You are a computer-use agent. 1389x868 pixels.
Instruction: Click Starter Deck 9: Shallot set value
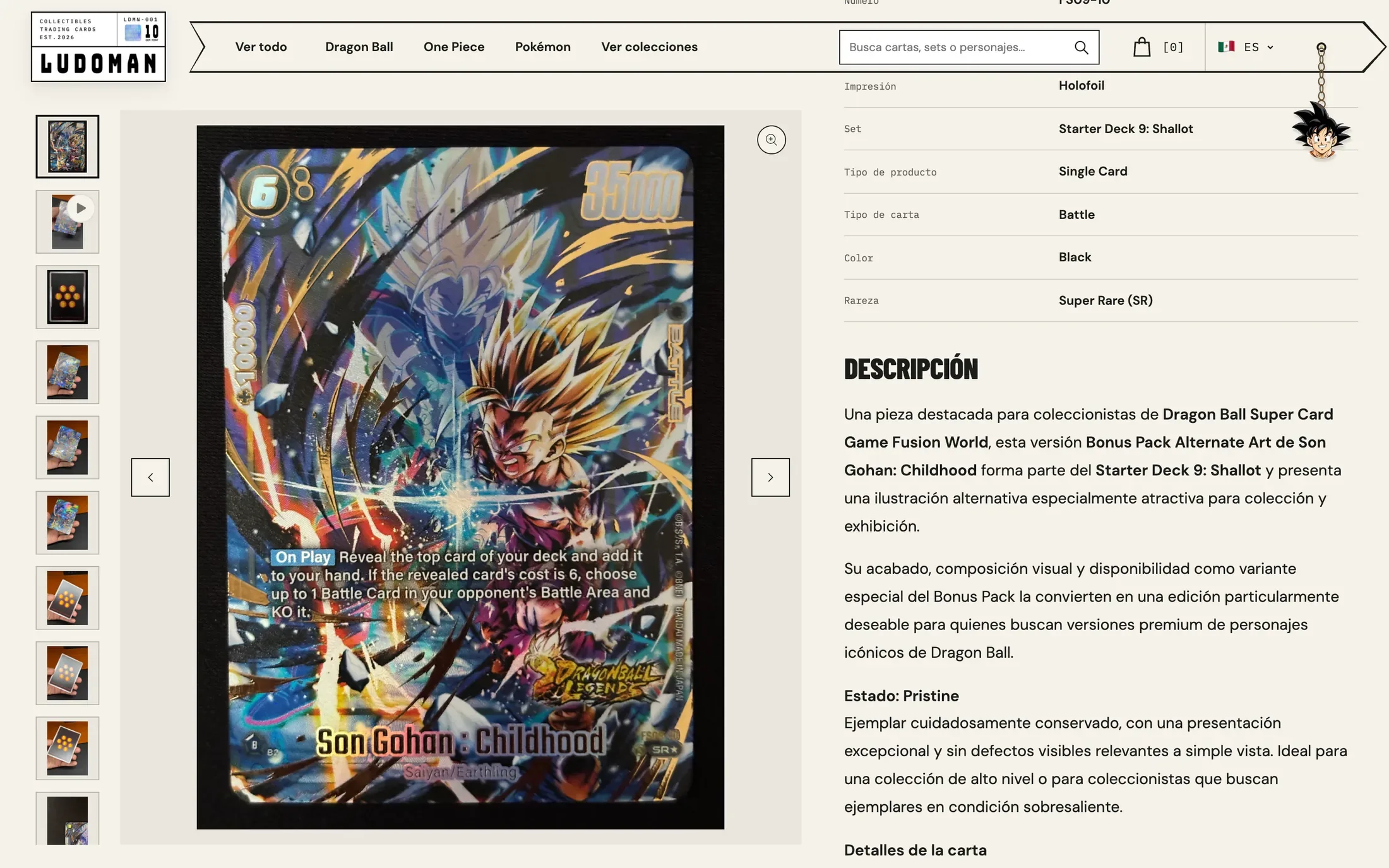(x=1126, y=129)
